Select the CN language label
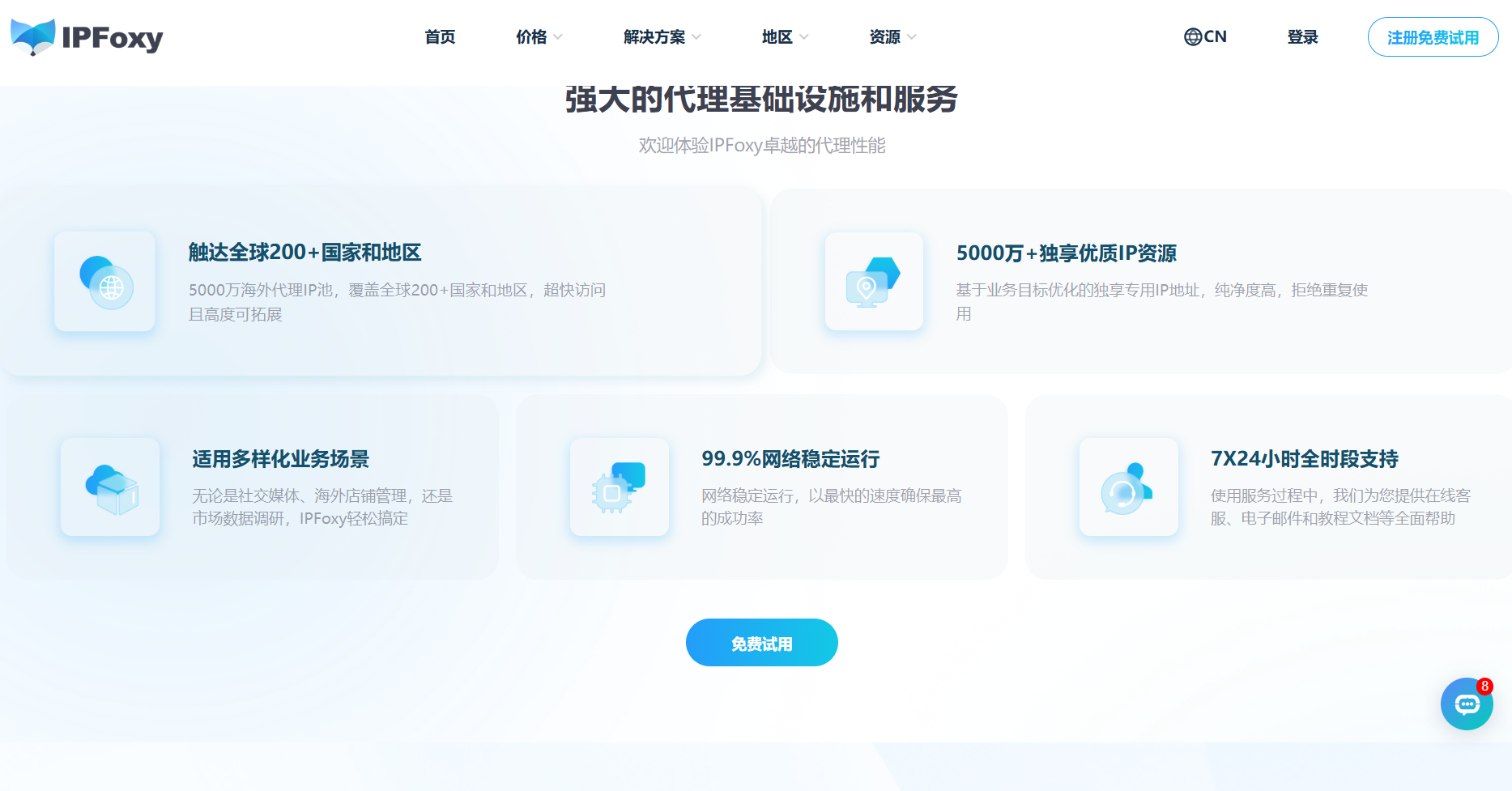 [x=1216, y=36]
